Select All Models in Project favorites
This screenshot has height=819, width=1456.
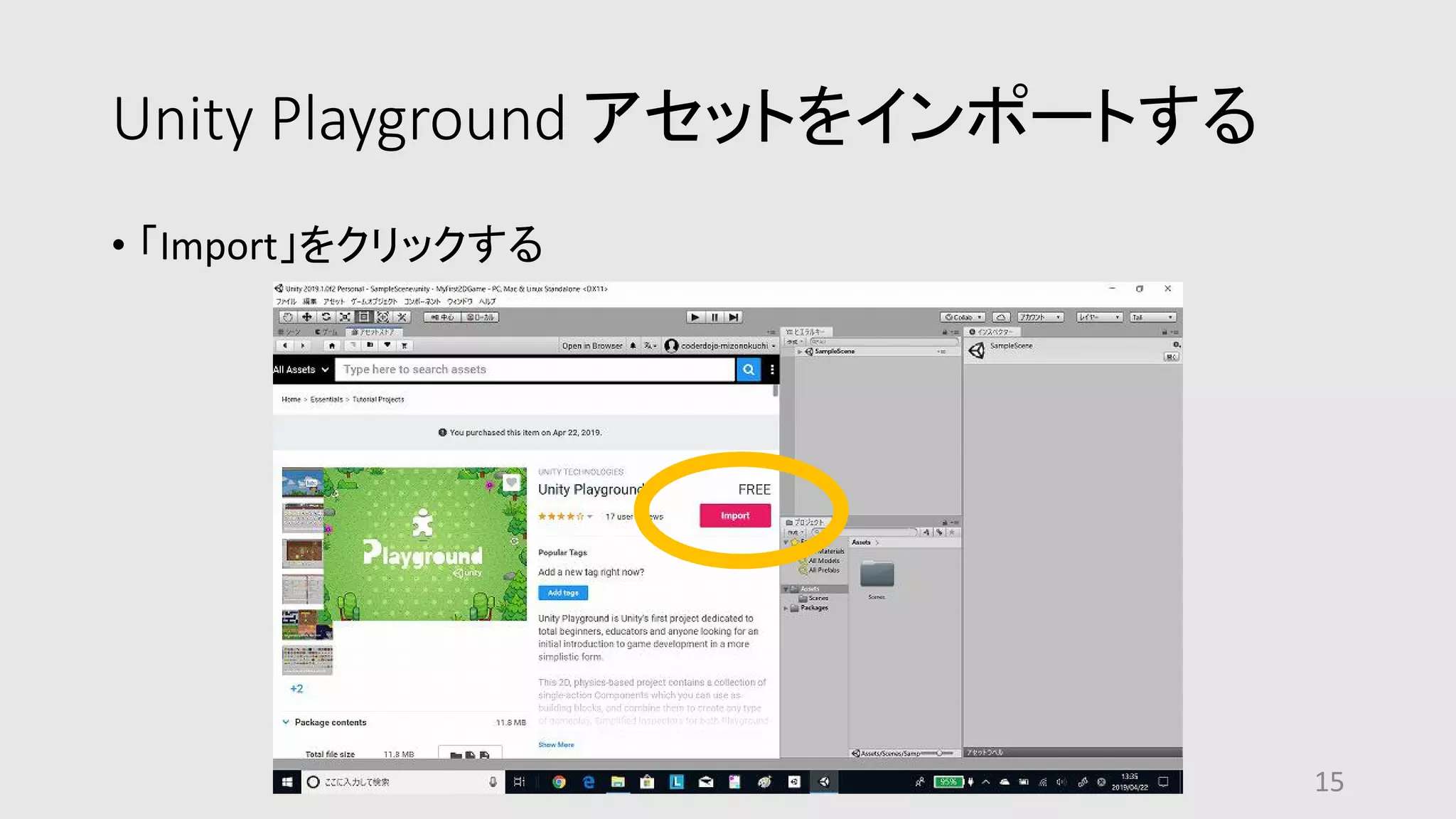824,561
